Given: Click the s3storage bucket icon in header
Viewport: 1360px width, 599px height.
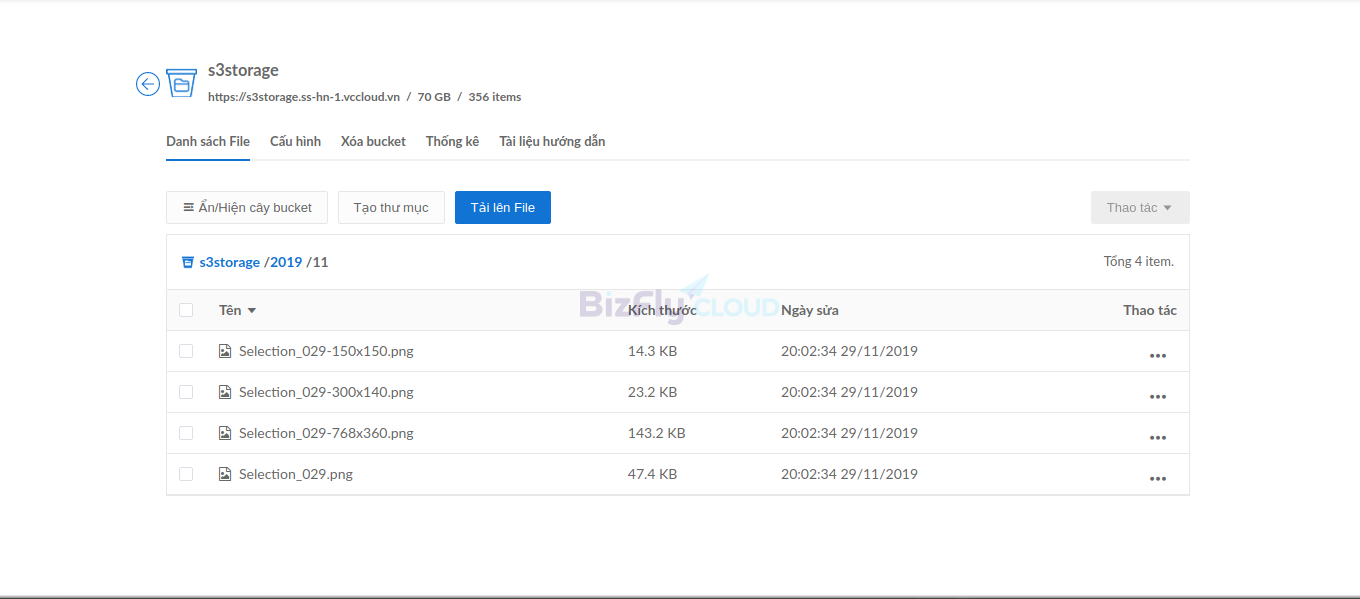Looking at the screenshot, I should coord(181,83).
